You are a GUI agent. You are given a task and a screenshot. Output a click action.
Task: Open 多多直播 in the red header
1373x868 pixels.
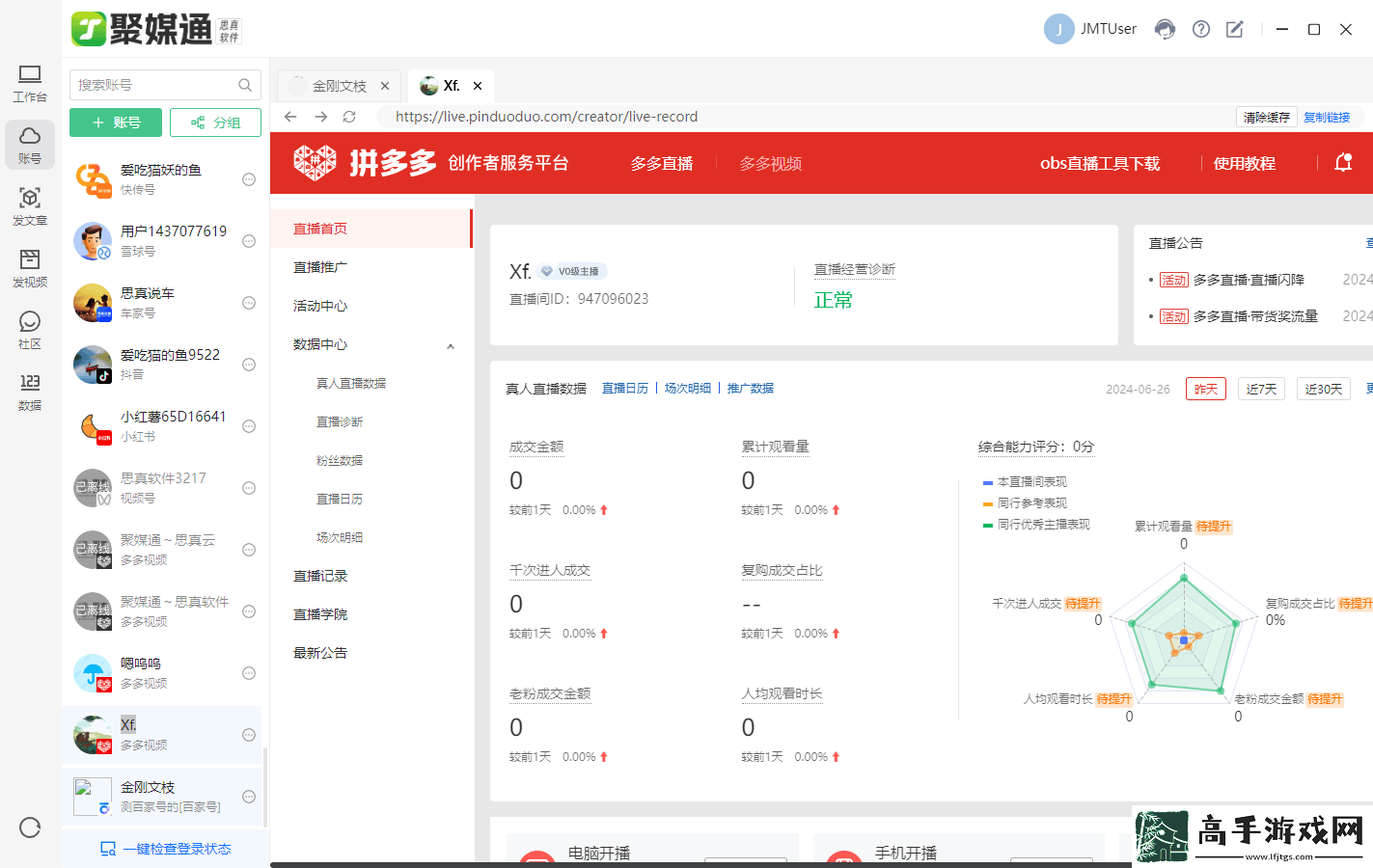point(662,164)
